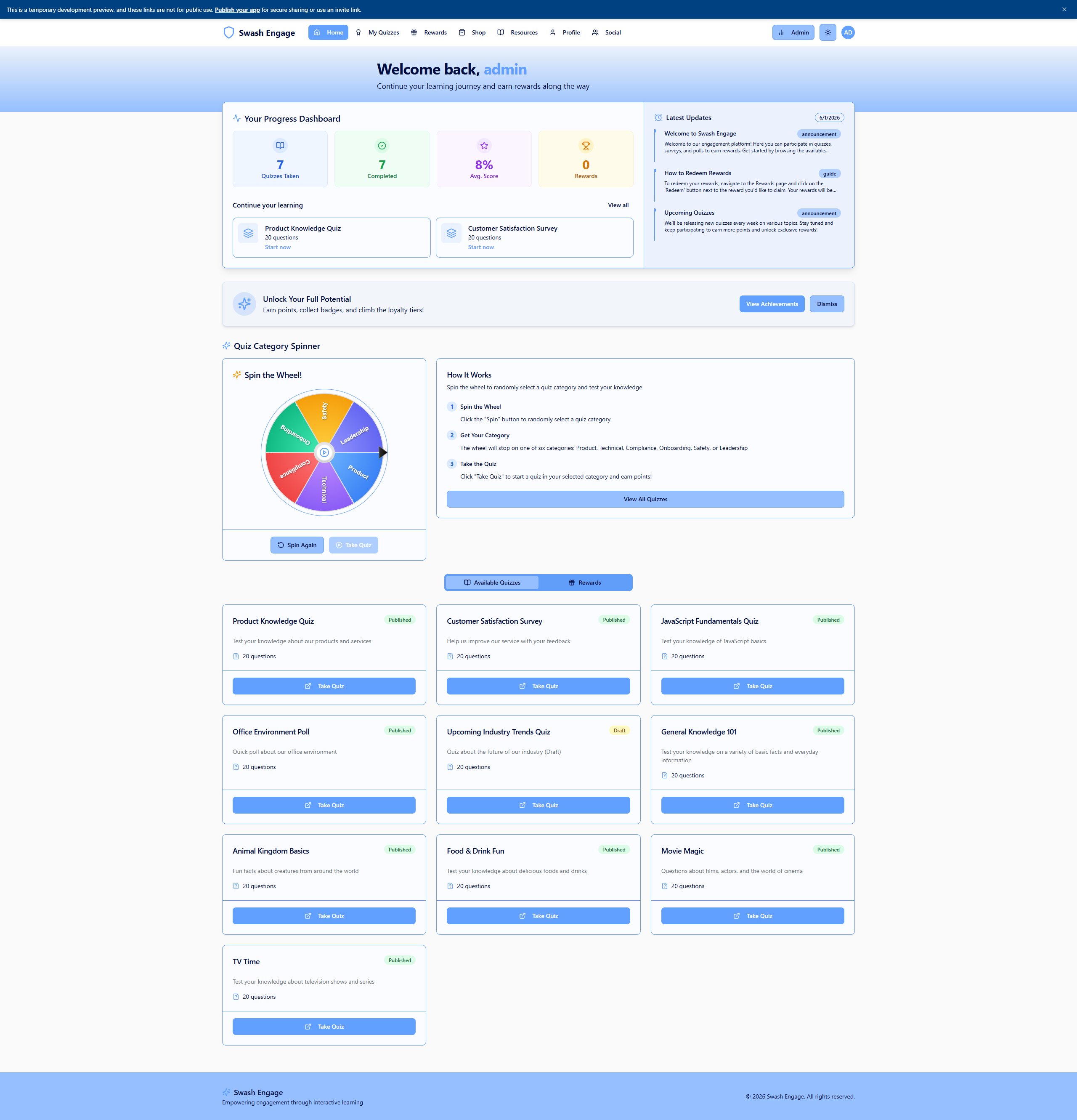Click the Latest Updates clock icon

tap(658, 118)
